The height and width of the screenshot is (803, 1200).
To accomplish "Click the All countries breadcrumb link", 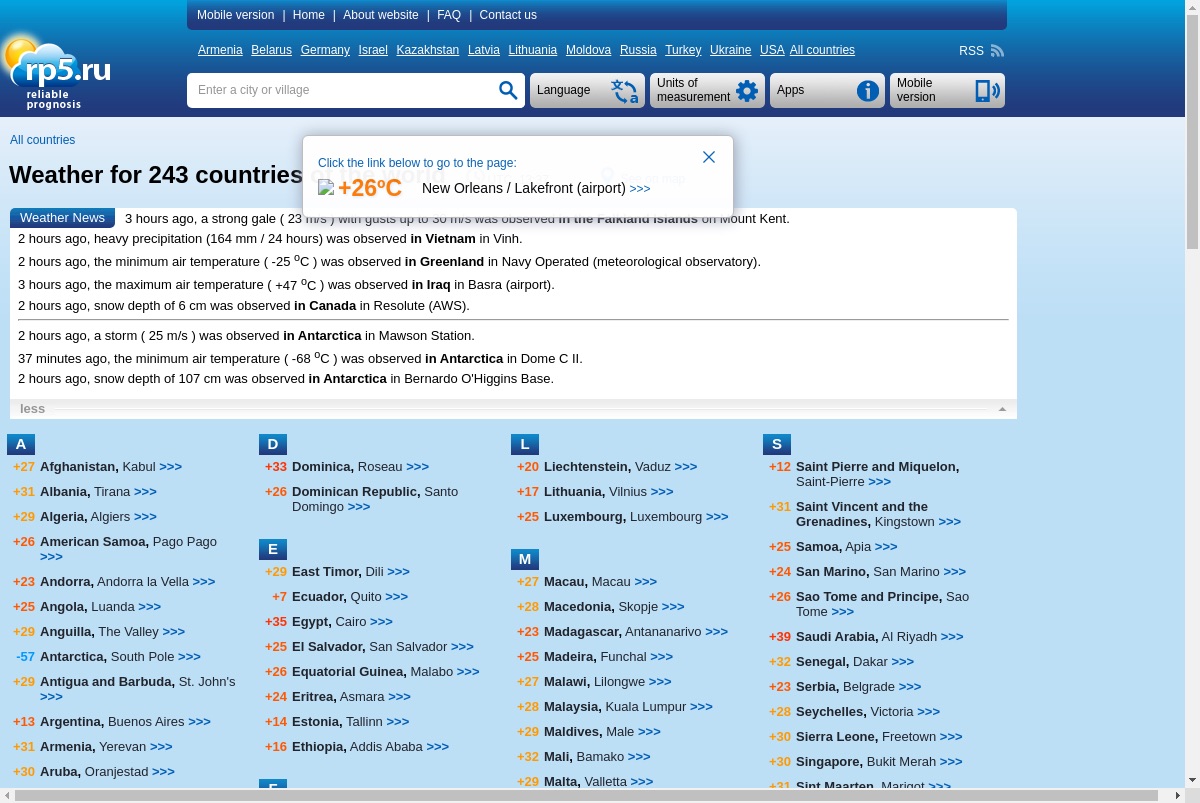I will pos(42,140).
